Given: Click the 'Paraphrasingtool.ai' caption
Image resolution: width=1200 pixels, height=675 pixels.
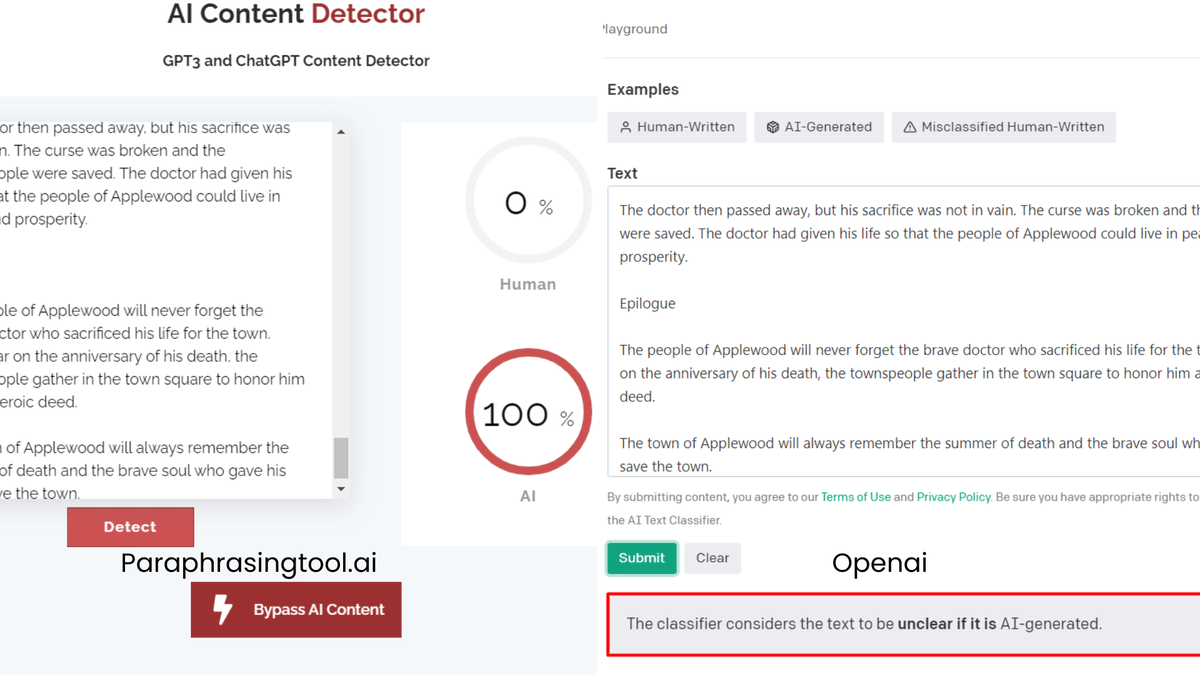Looking at the screenshot, I should click(249, 563).
